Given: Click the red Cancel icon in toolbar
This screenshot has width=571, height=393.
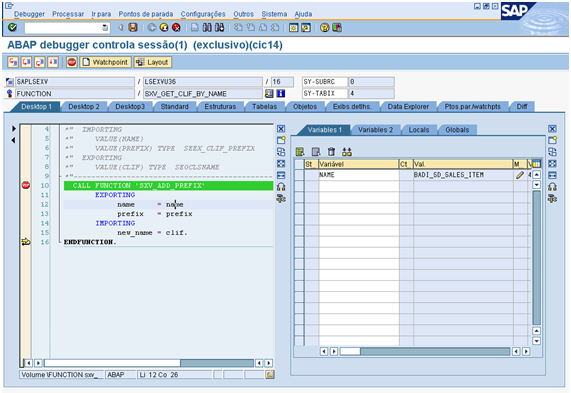Looking at the screenshot, I should coord(176,27).
